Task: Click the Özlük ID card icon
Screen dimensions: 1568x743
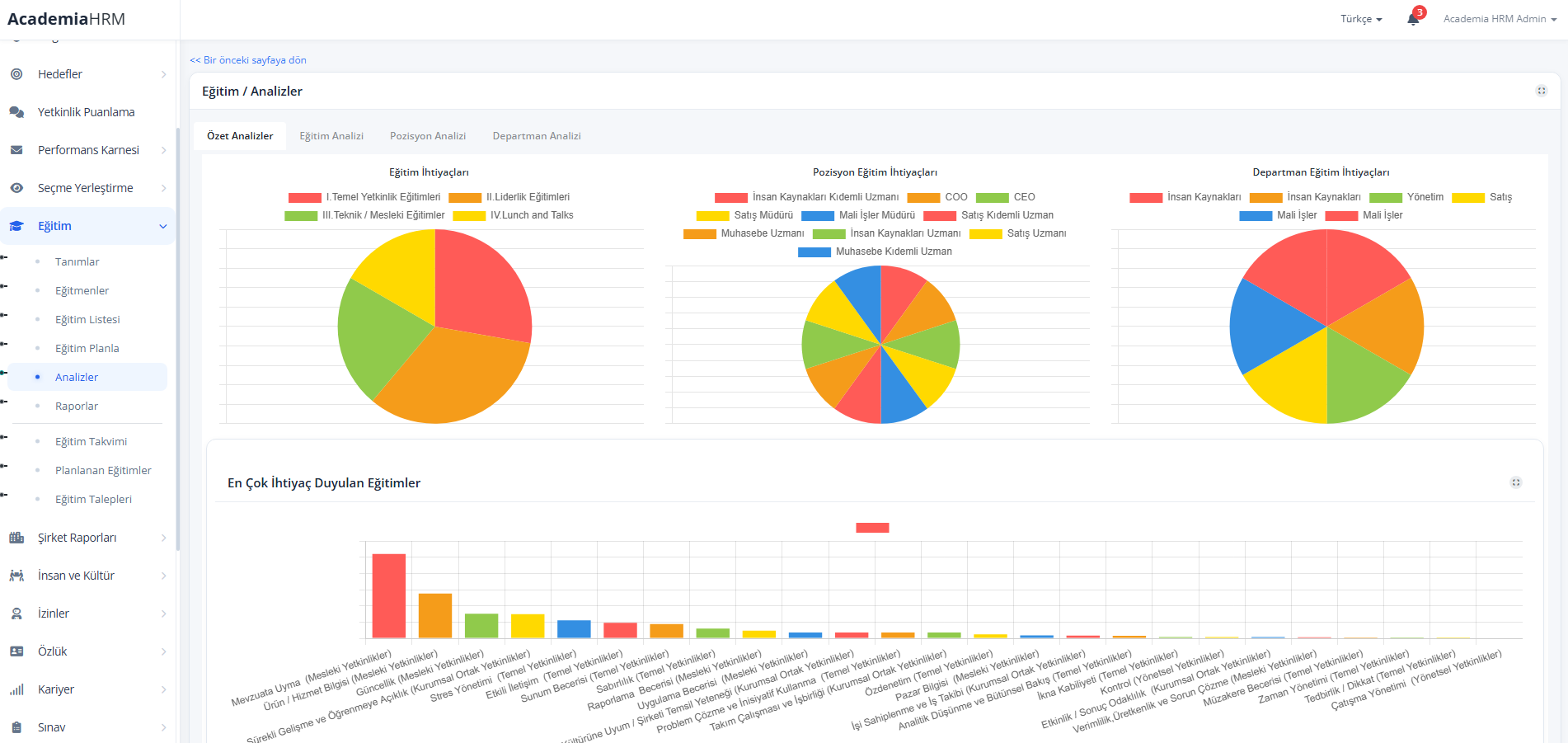Action: (16, 651)
